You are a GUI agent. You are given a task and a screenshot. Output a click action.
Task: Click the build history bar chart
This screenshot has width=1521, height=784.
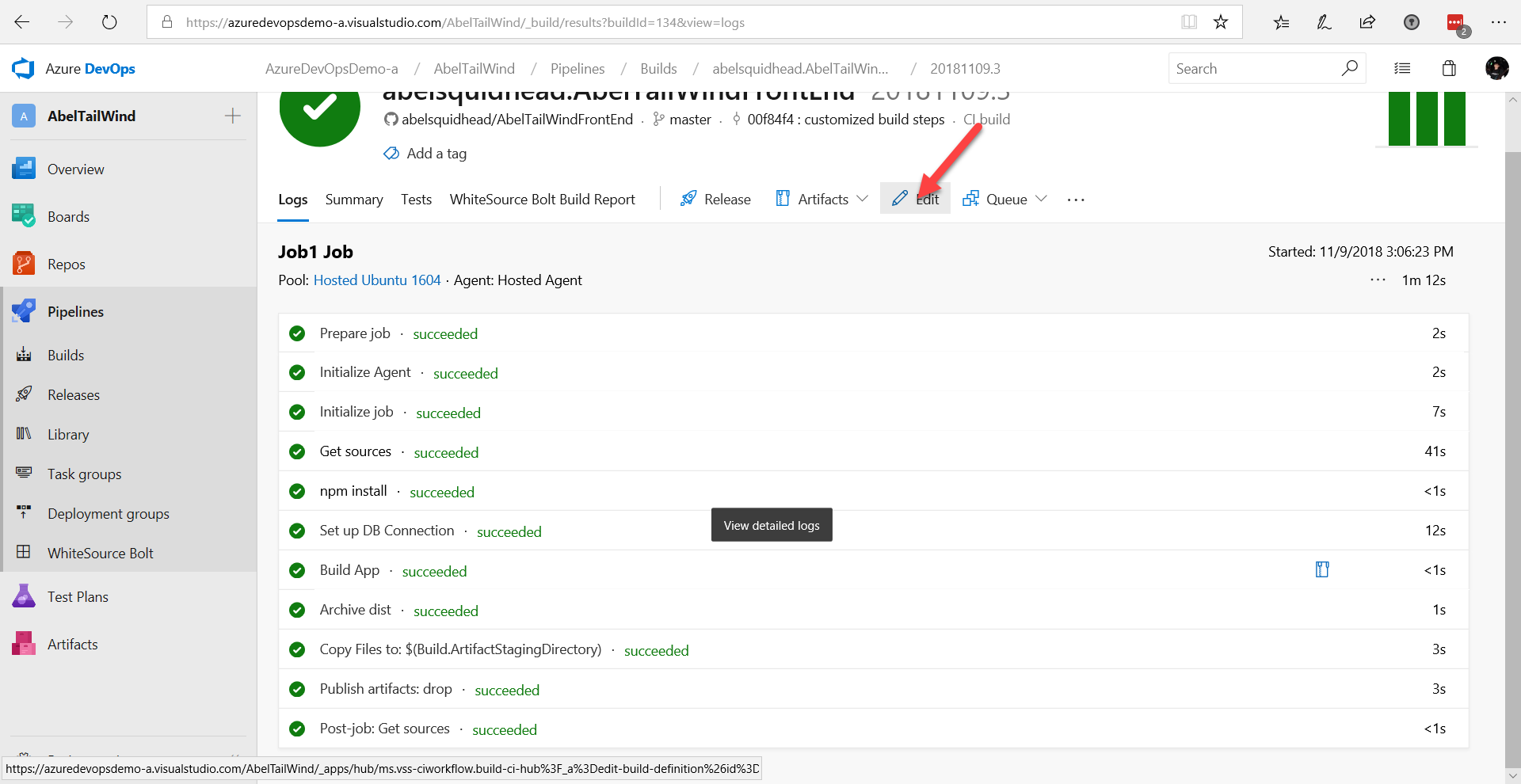pos(1427,119)
